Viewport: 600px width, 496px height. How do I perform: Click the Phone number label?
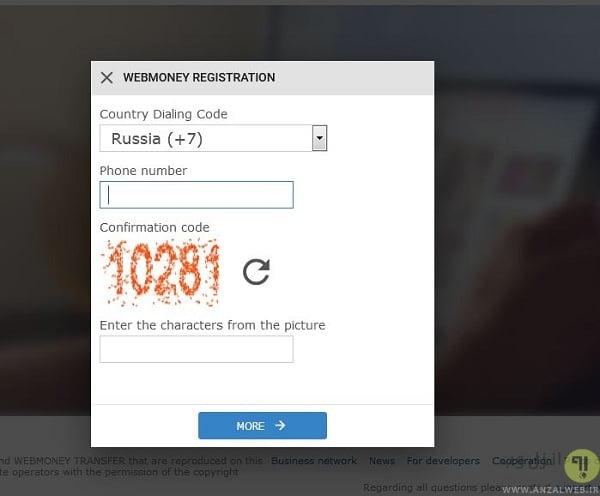[x=143, y=170]
